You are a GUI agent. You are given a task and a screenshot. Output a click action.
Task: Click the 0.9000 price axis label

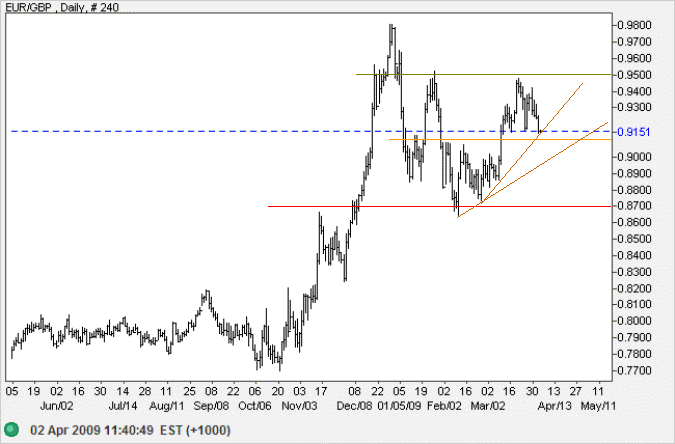coord(634,157)
